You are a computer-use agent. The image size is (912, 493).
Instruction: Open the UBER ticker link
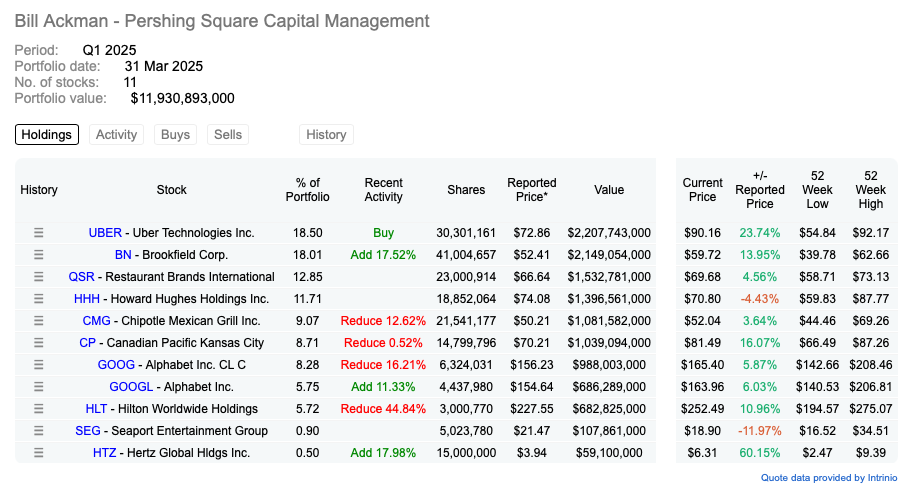coord(105,233)
